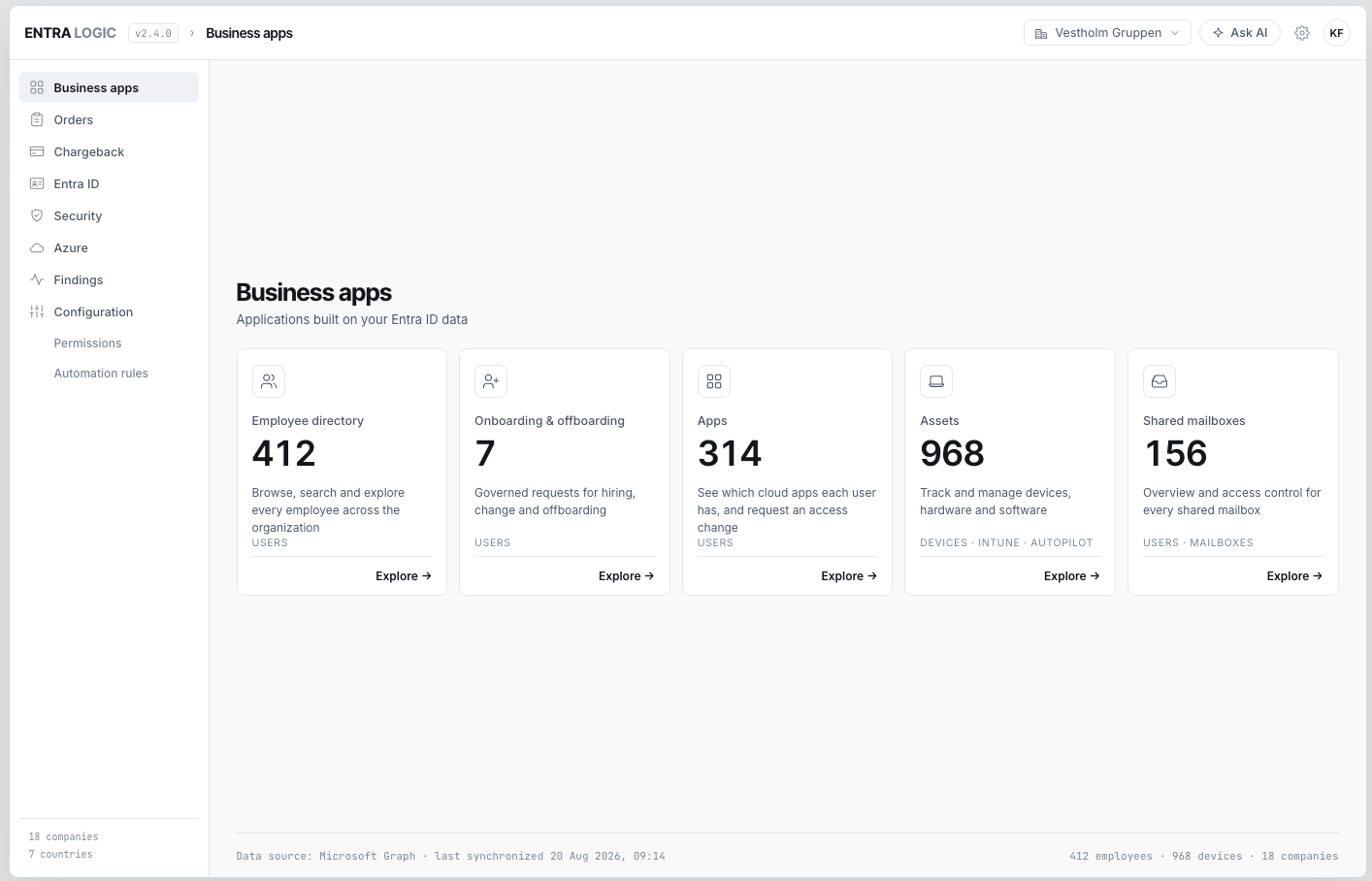Screen dimensions: 1372x881
Task: Click the Apps card grid icon
Action: tap(714, 381)
